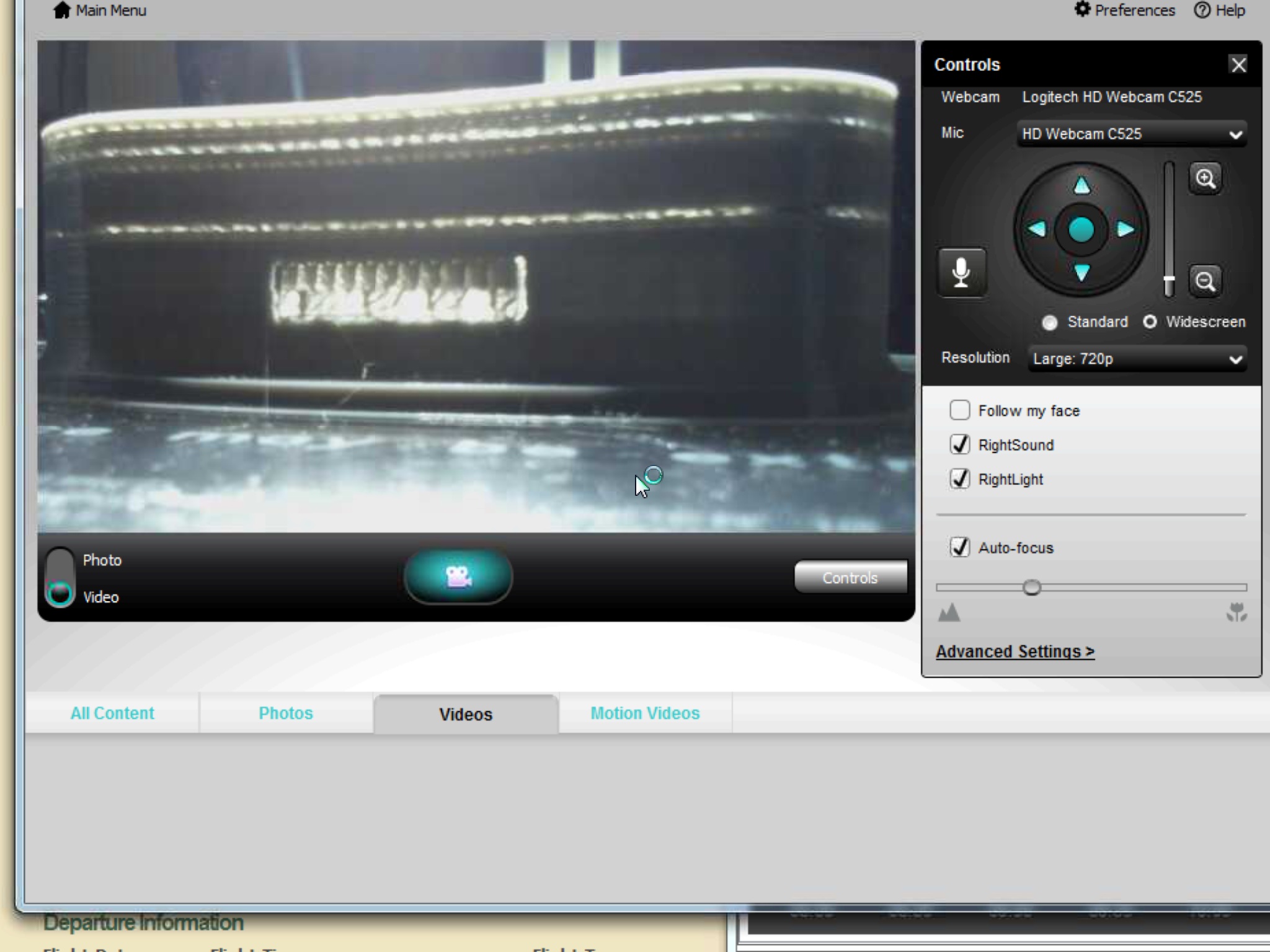Open the Motion Videos tab
The image size is (1270, 952).
click(x=645, y=713)
